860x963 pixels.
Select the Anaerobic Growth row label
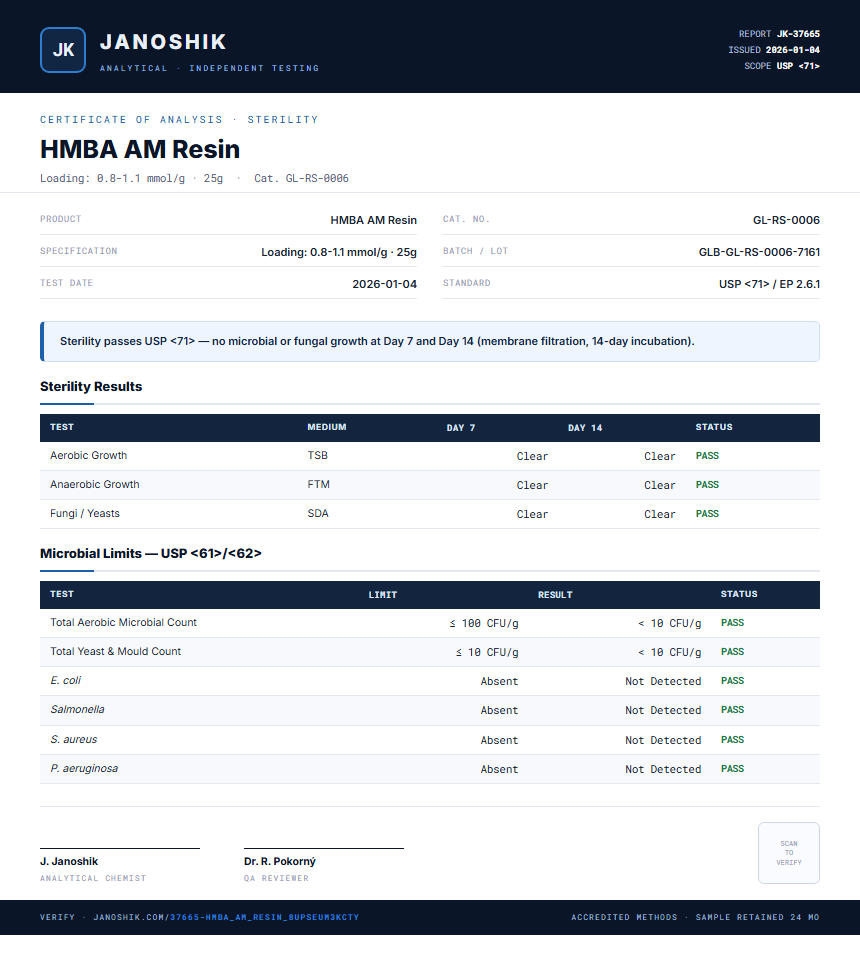[x=95, y=484]
